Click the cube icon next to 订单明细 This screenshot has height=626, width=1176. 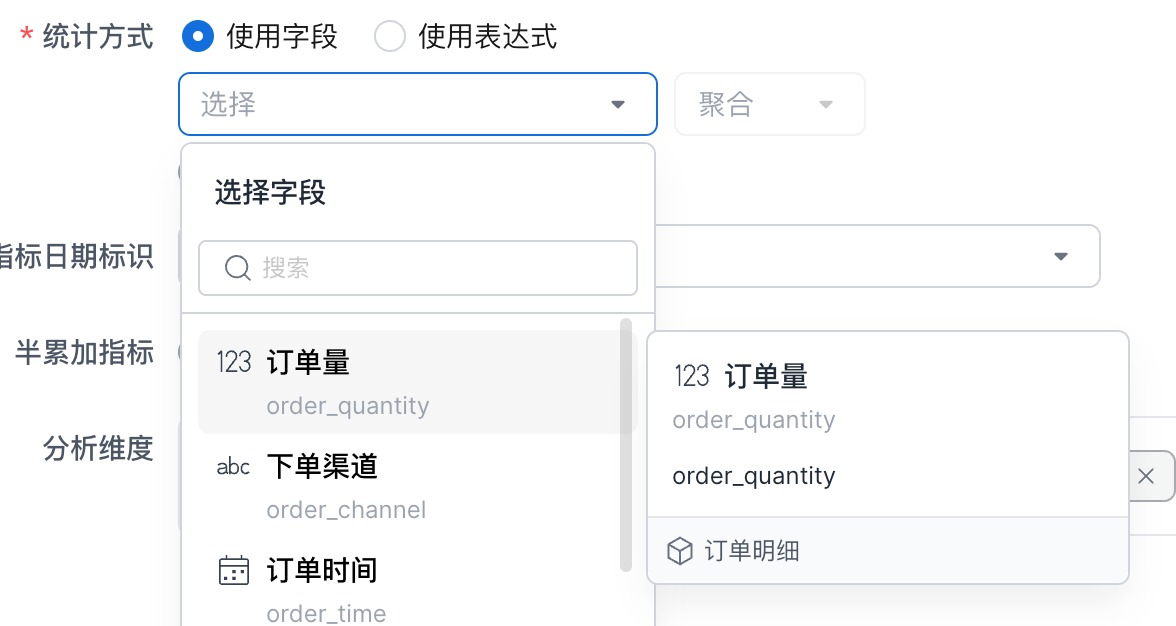[680, 551]
